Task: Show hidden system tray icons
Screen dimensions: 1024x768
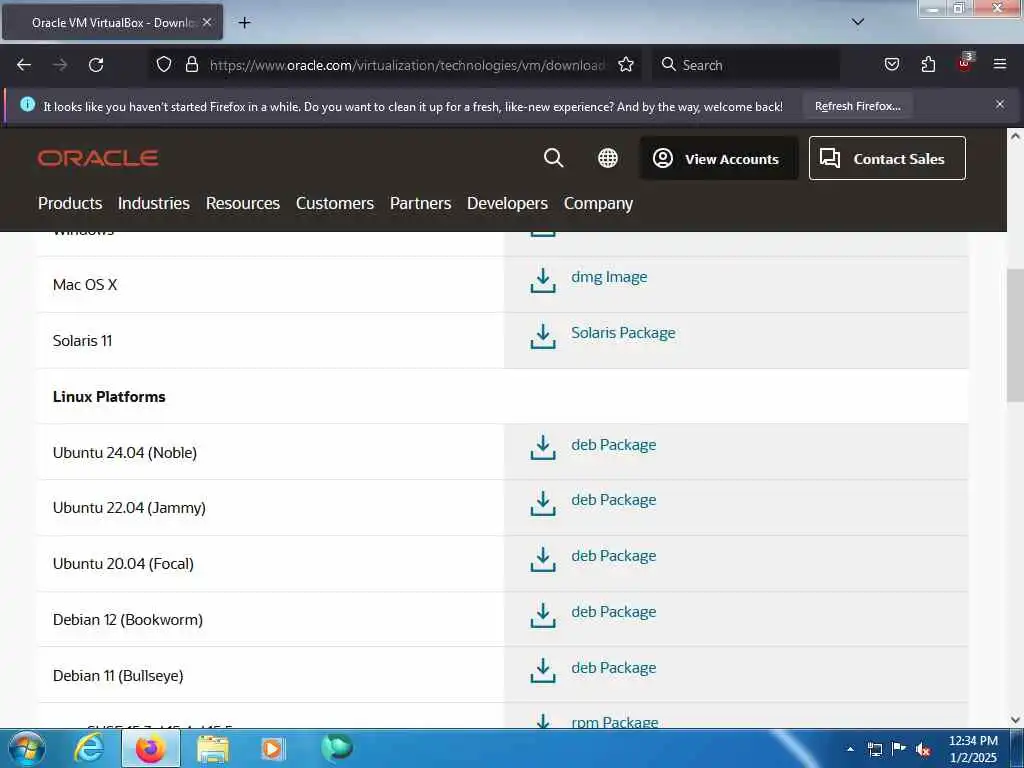Action: (x=850, y=749)
